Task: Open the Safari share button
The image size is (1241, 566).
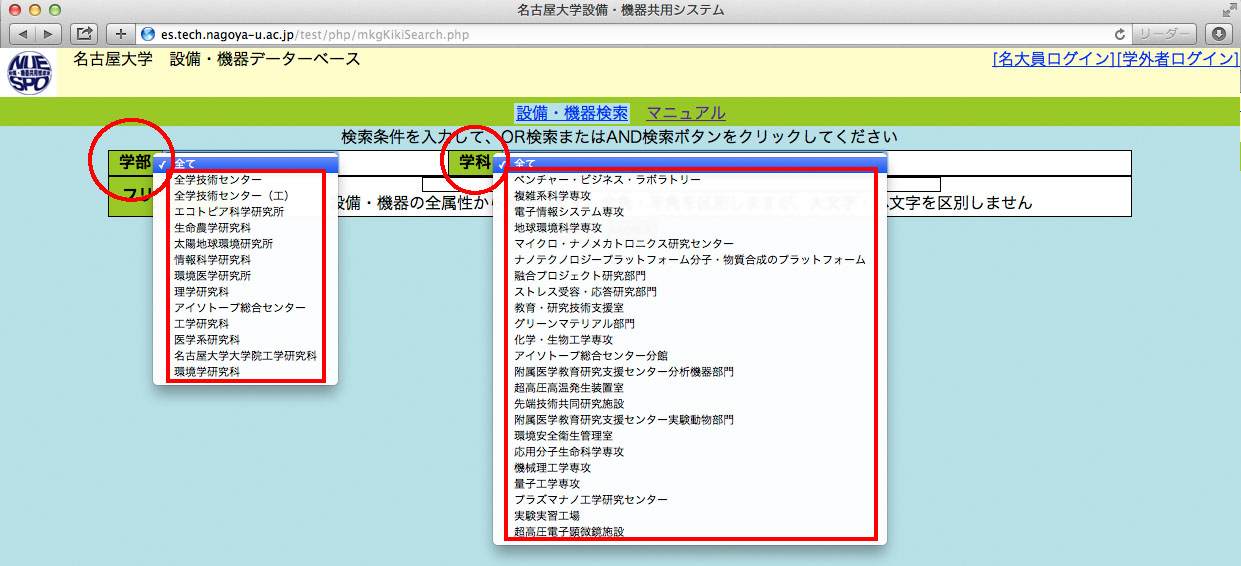Action: click(x=84, y=34)
